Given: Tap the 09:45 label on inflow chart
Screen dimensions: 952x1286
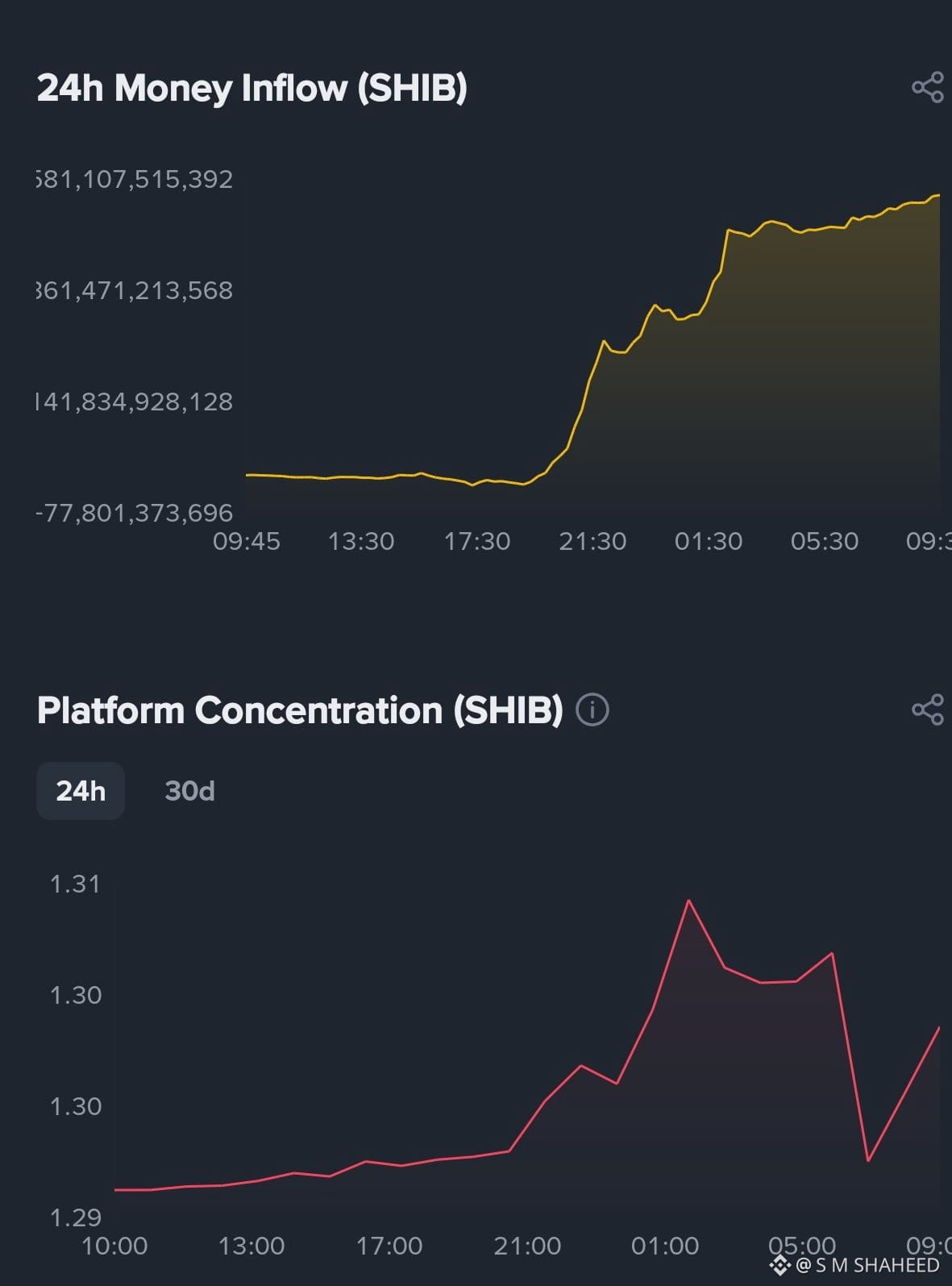Looking at the screenshot, I should [x=247, y=541].
